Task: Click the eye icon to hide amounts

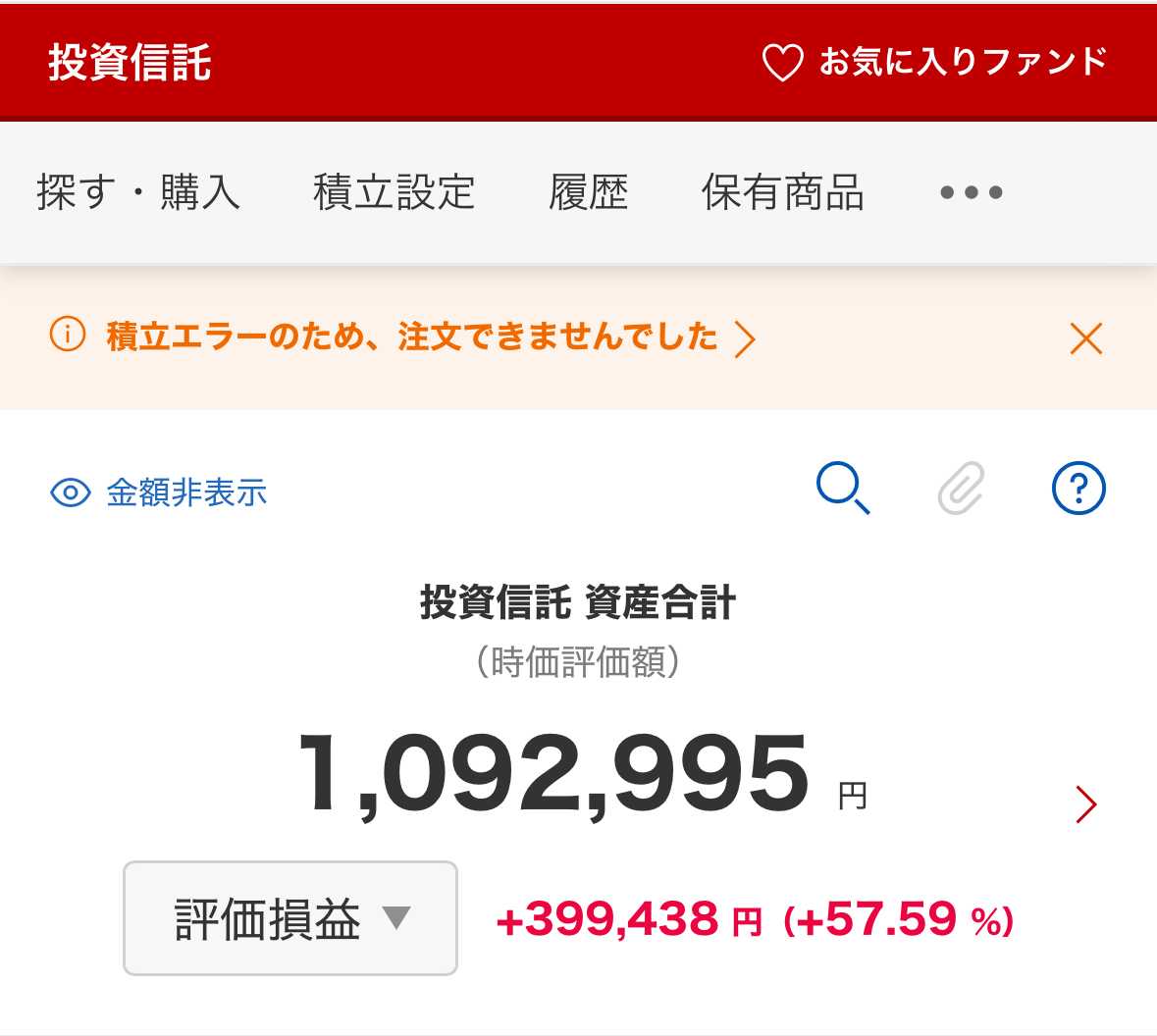Action: [x=71, y=492]
